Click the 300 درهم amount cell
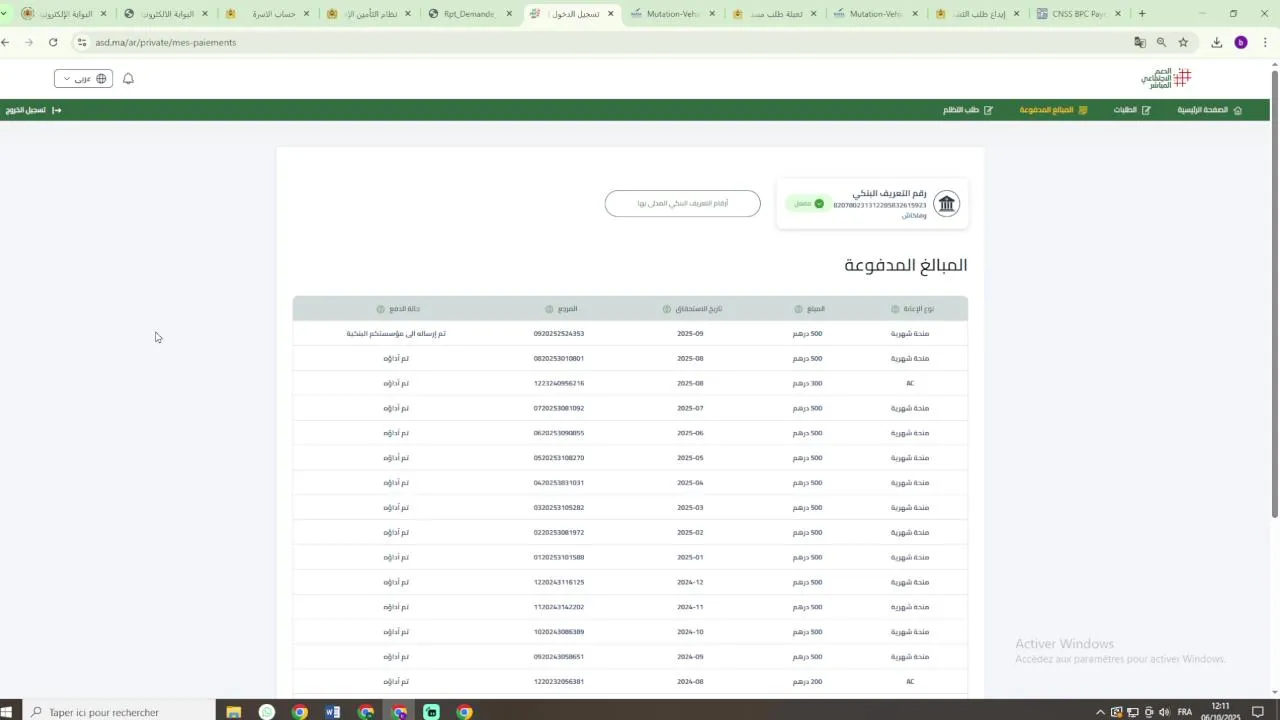Image resolution: width=1280 pixels, height=720 pixels. (x=810, y=384)
